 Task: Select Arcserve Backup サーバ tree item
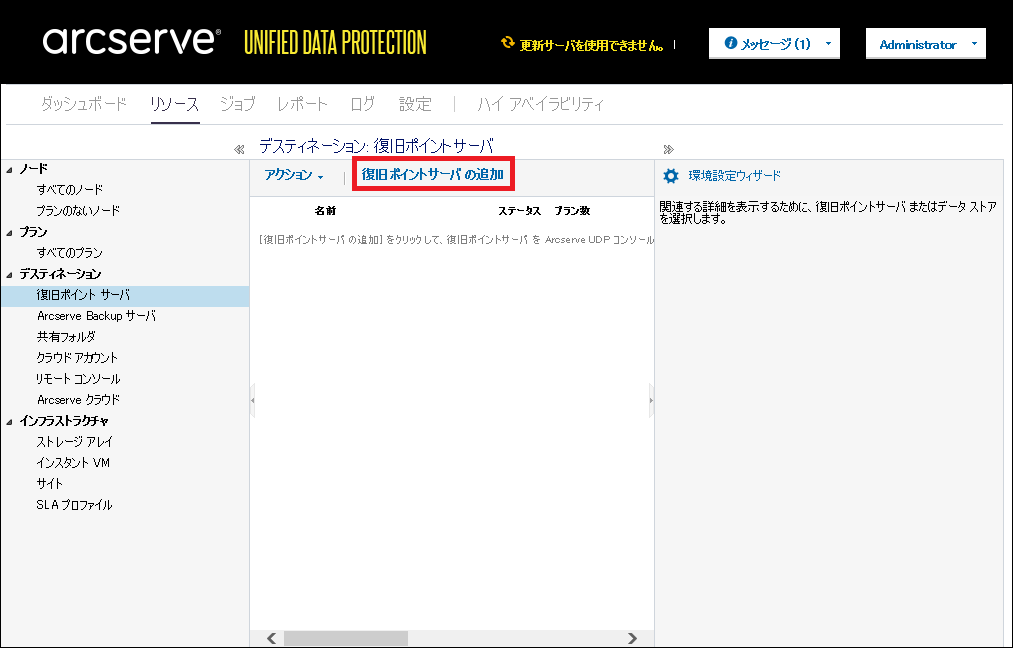[x=96, y=316]
